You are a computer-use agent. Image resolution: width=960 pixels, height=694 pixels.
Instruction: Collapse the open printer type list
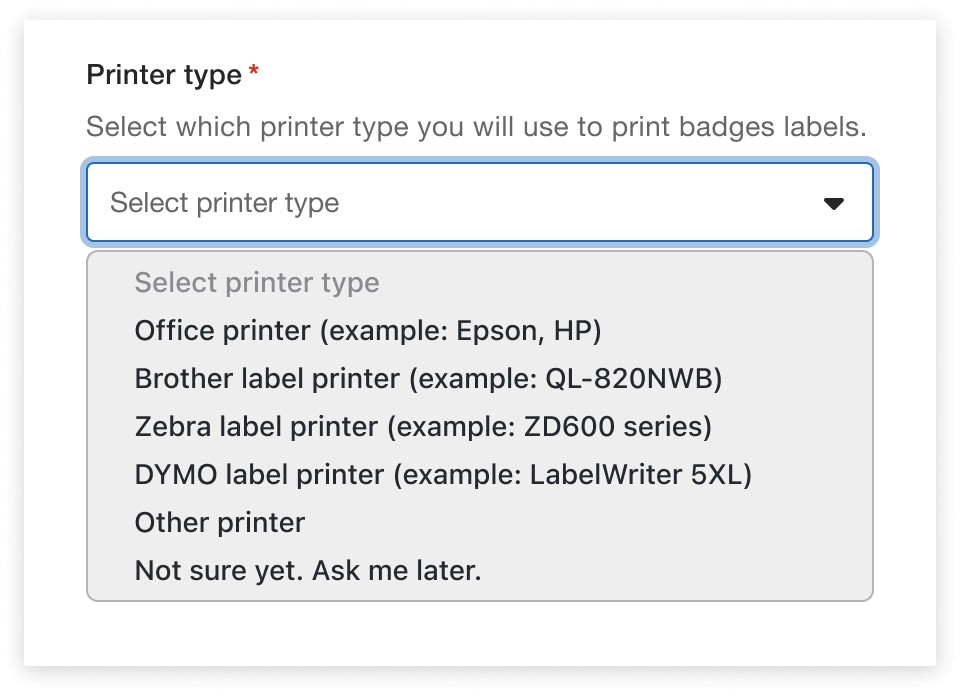pyautogui.click(x=833, y=203)
